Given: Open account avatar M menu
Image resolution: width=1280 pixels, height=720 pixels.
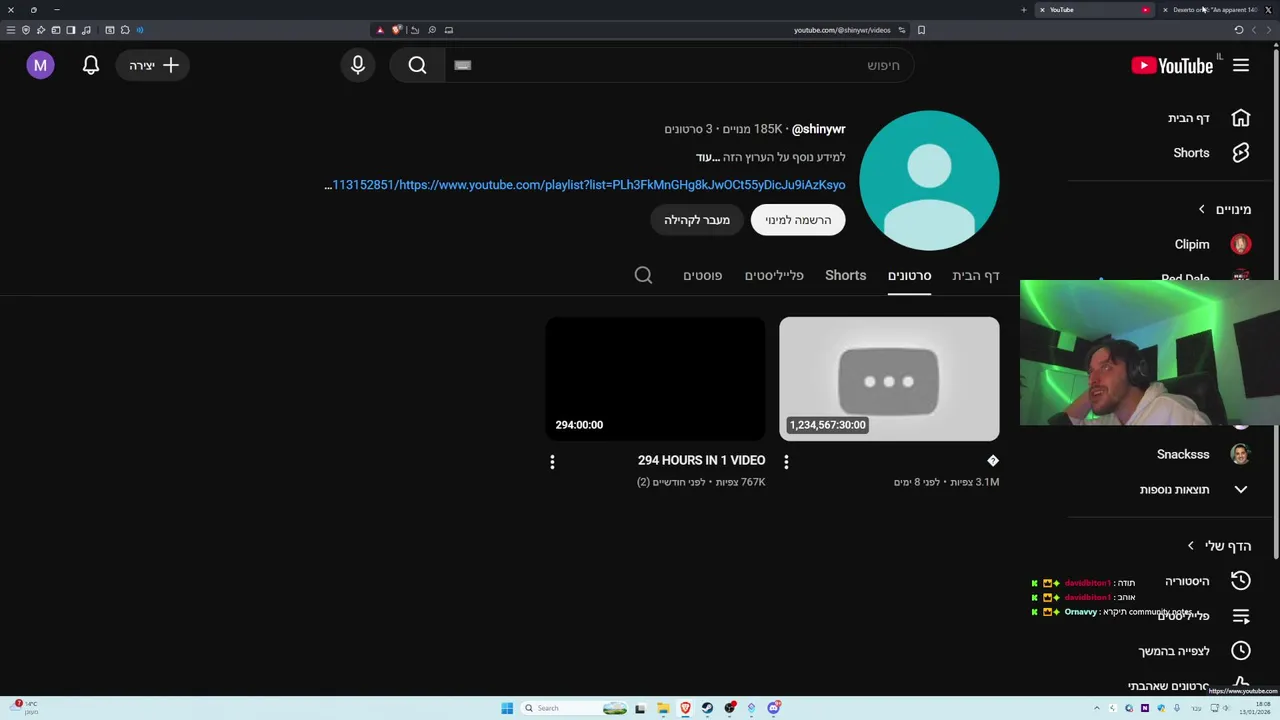Looking at the screenshot, I should coord(40,65).
